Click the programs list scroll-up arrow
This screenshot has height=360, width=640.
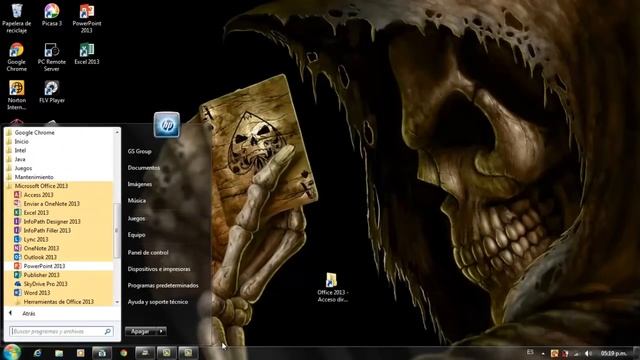(117, 132)
